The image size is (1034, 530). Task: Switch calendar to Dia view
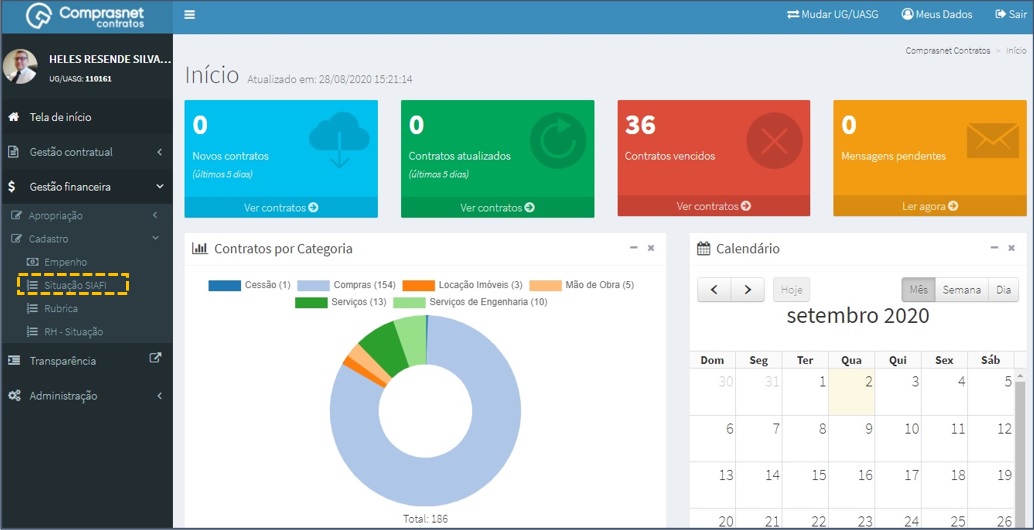pyautogui.click(x=1004, y=289)
